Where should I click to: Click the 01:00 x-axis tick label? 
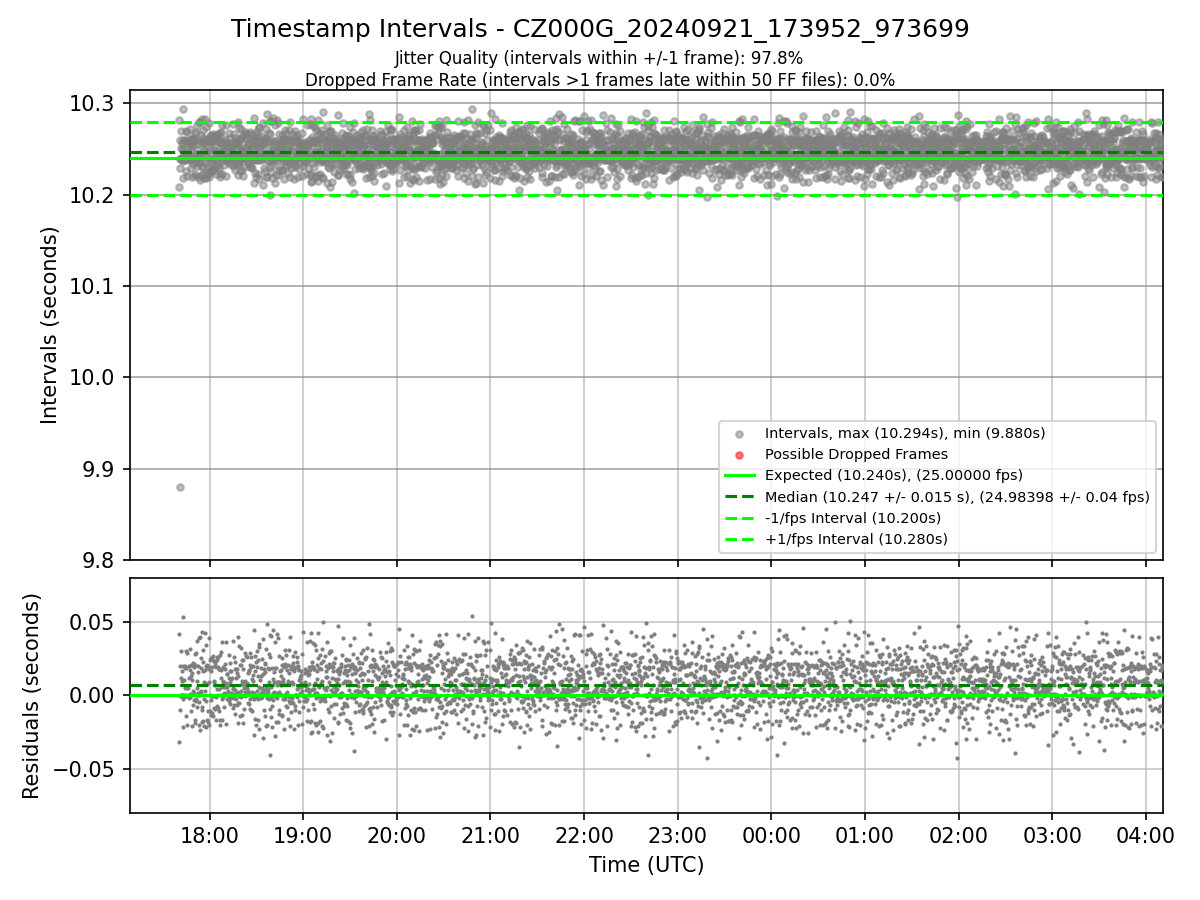pyautogui.click(x=865, y=835)
